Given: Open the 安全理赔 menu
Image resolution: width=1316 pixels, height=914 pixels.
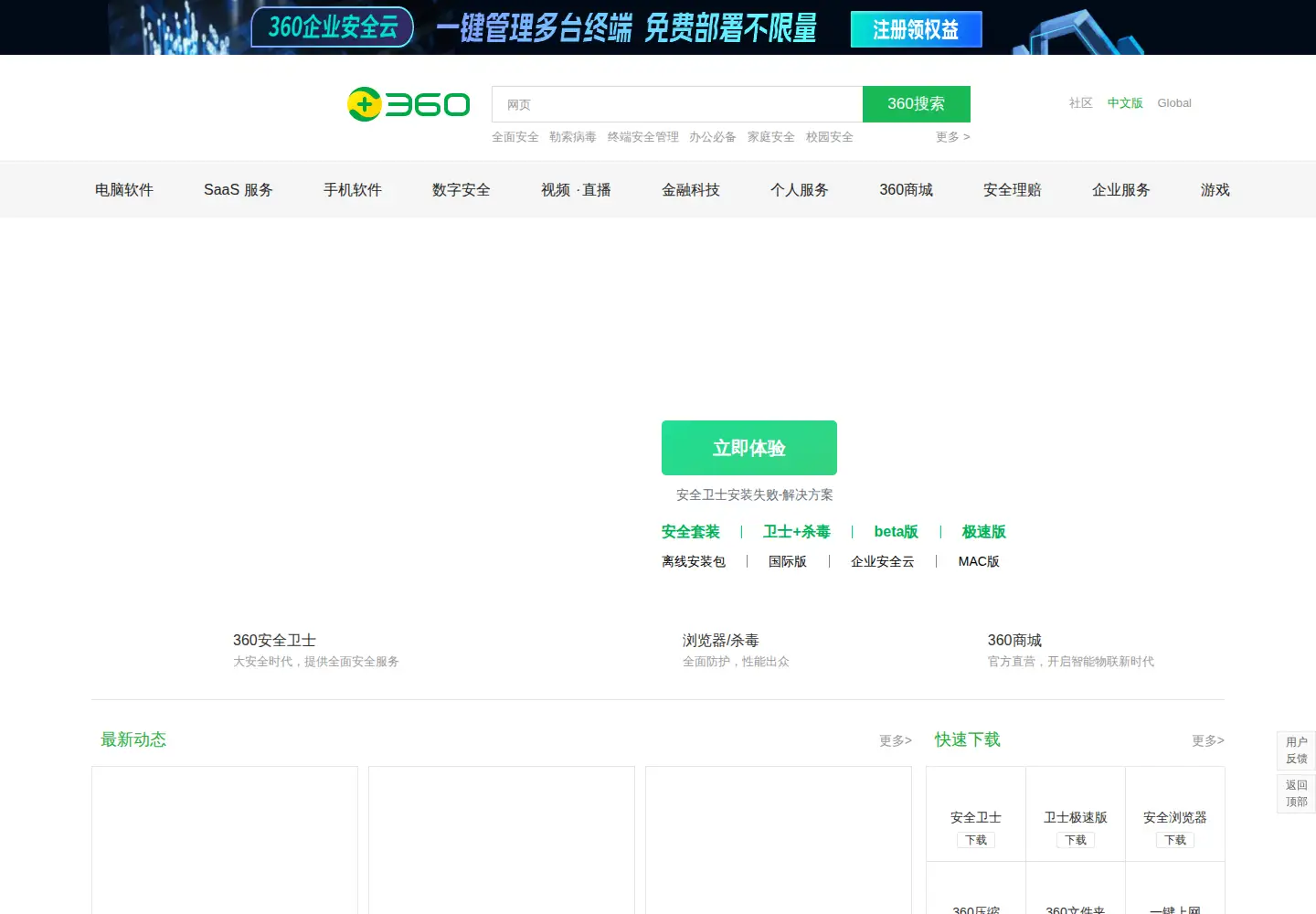Looking at the screenshot, I should click(x=1013, y=190).
